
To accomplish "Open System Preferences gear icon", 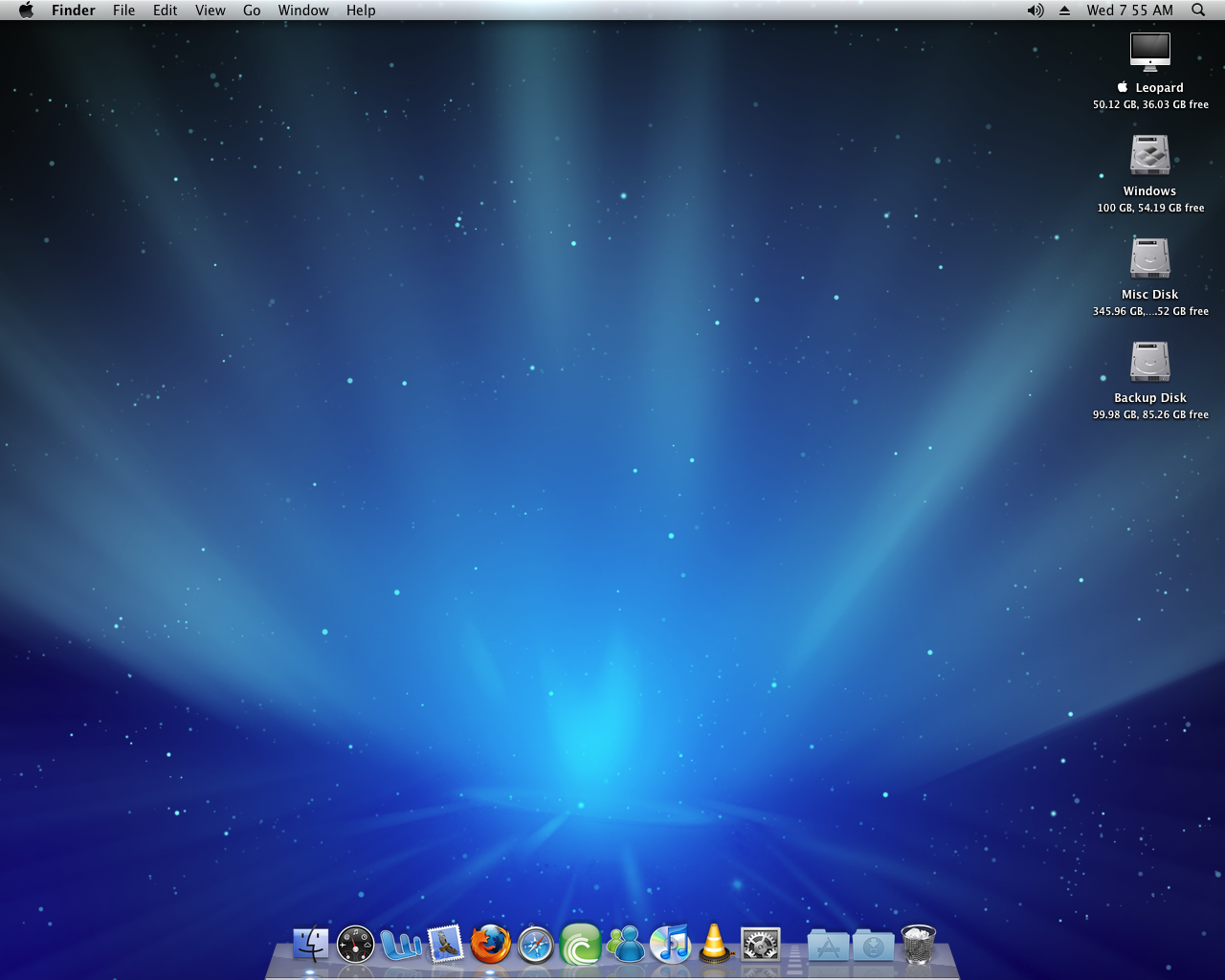I will pyautogui.click(x=761, y=945).
